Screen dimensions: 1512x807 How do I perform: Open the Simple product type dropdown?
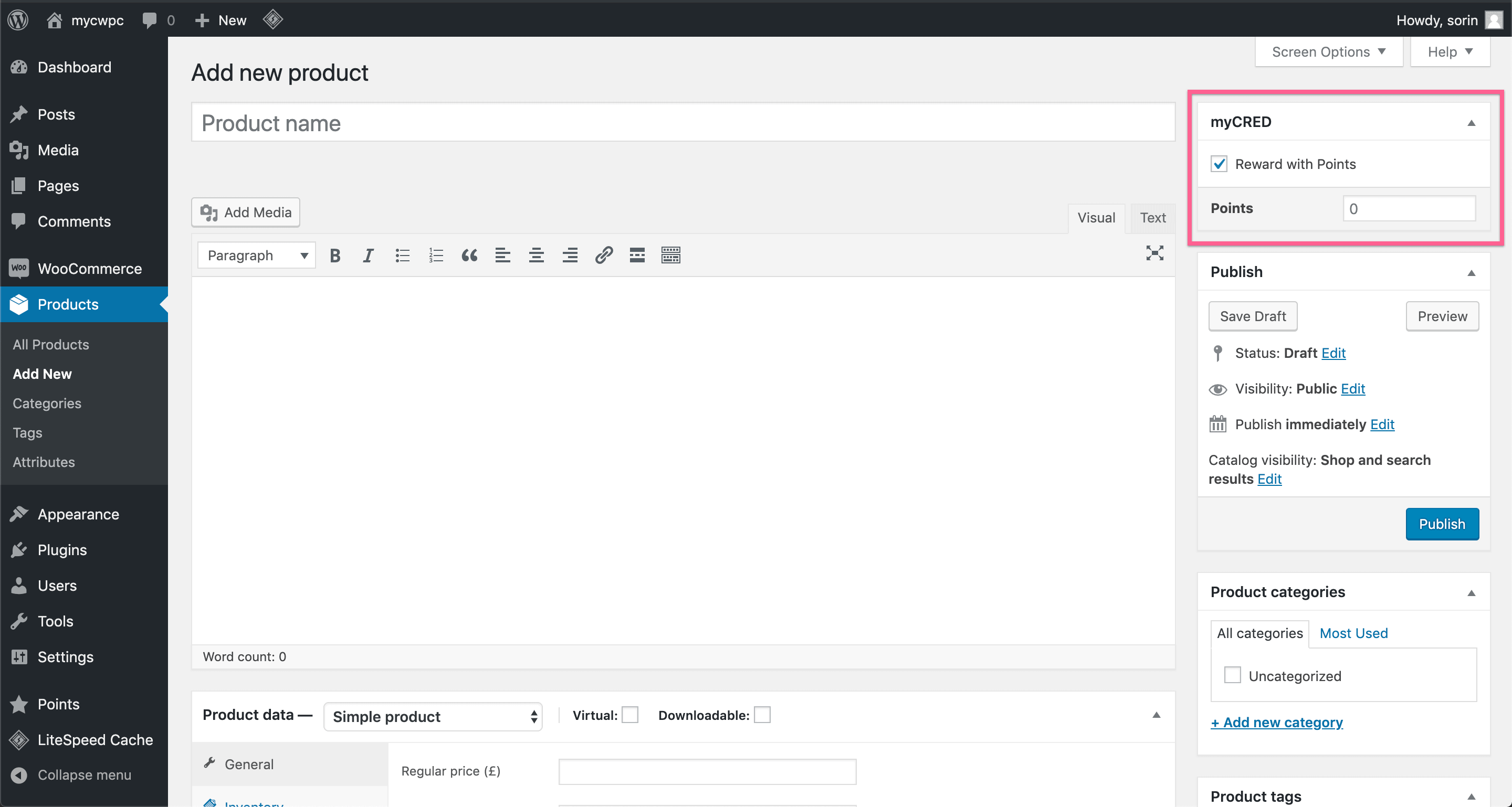pos(433,716)
